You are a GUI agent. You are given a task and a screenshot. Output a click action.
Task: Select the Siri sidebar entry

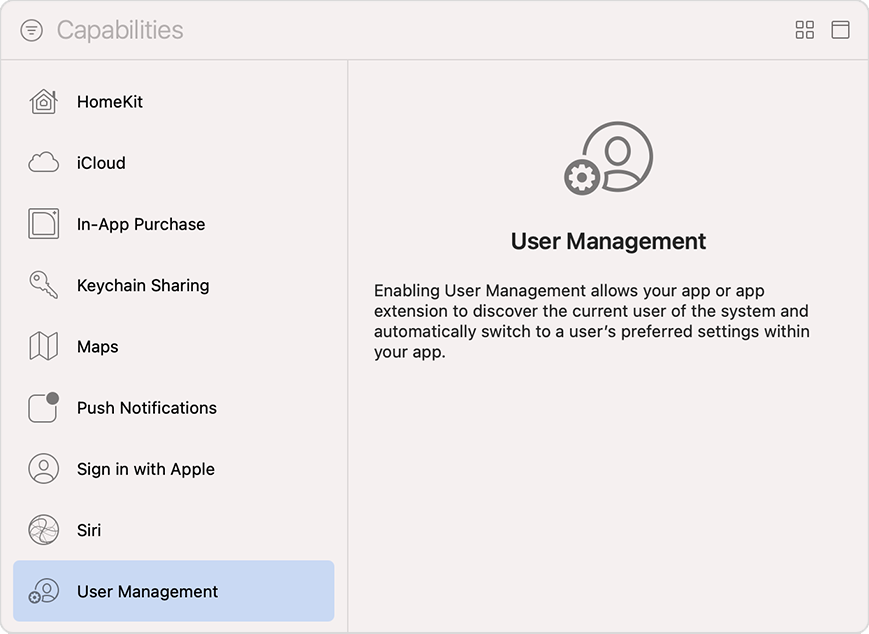[89, 530]
